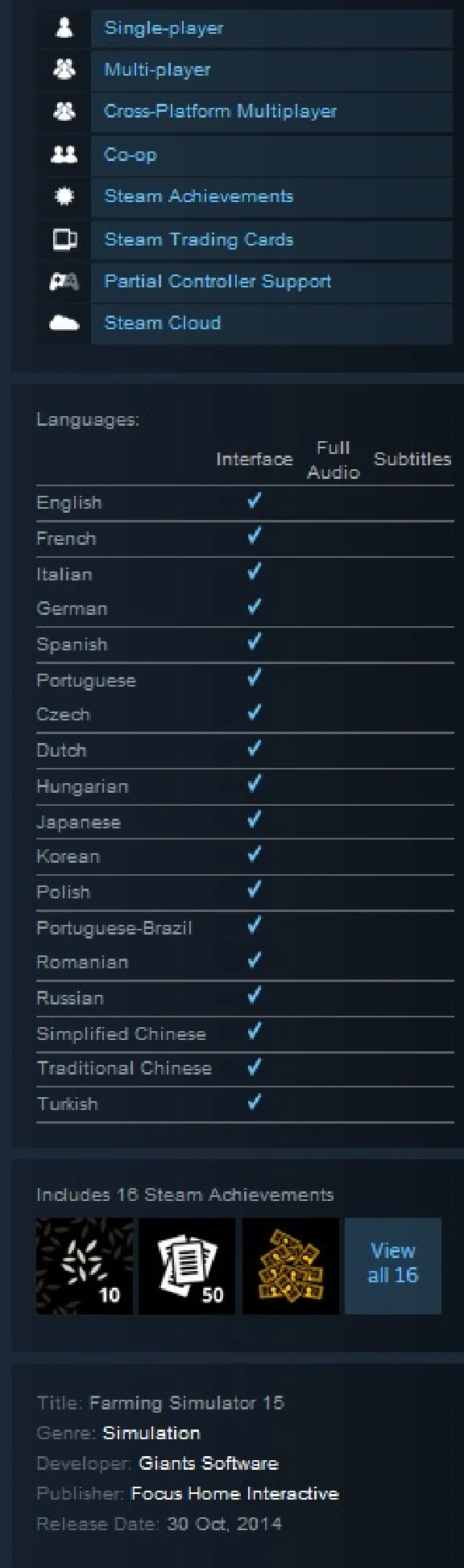Open the Steam Cloud category link
Screen dimensions: 464x1568
[x=163, y=323]
